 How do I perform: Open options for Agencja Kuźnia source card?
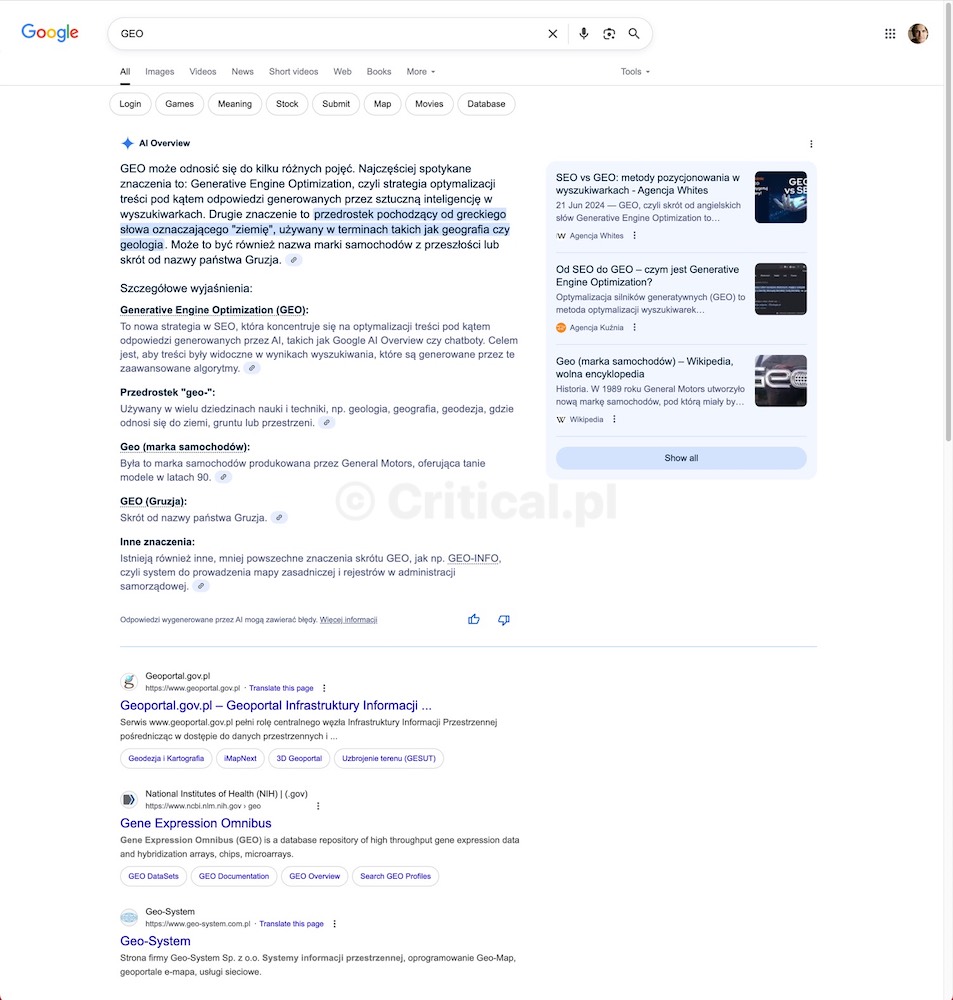pyautogui.click(x=634, y=328)
